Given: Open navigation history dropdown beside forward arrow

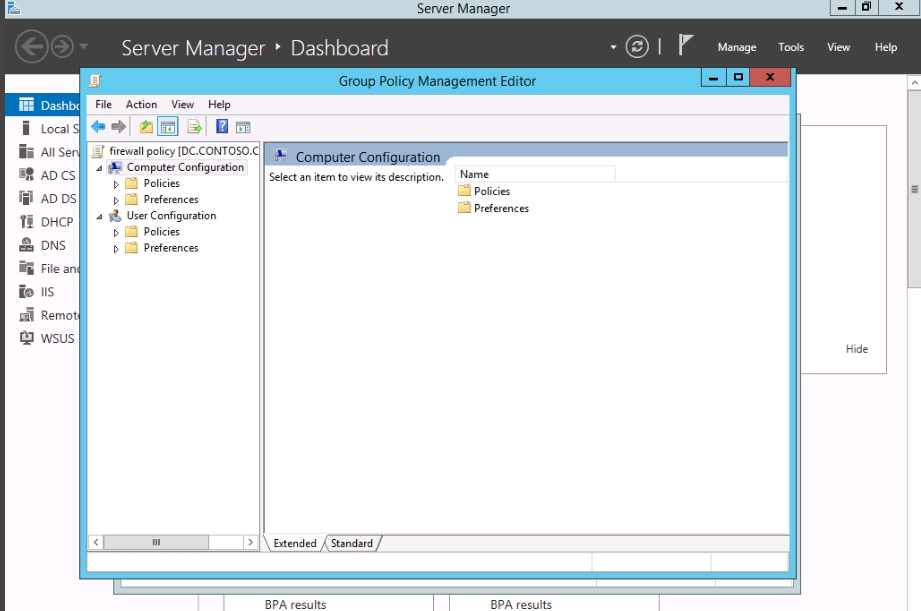Looking at the screenshot, I should pyautogui.click(x=83, y=46).
